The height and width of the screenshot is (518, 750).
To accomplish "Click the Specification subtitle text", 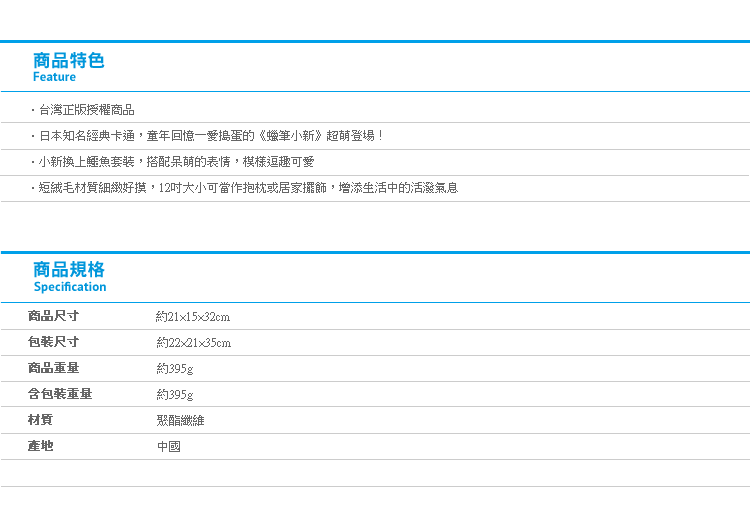I will tap(70, 287).
